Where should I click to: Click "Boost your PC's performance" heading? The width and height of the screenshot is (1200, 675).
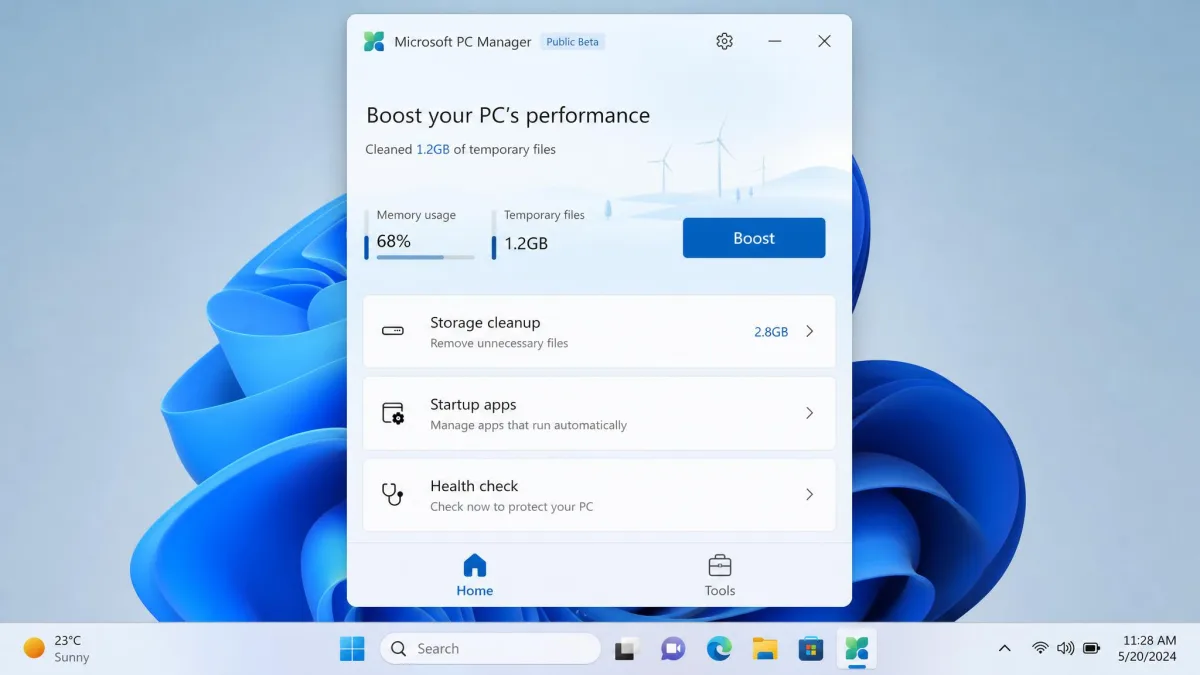[508, 115]
